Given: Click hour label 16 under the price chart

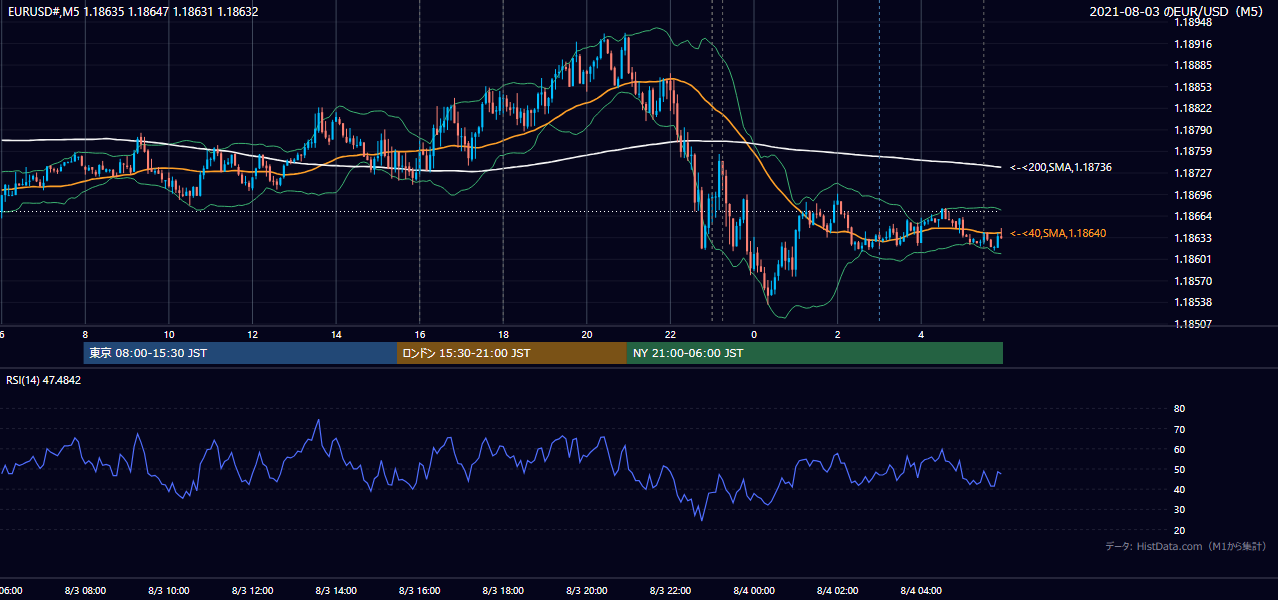Looking at the screenshot, I should click(x=420, y=334).
